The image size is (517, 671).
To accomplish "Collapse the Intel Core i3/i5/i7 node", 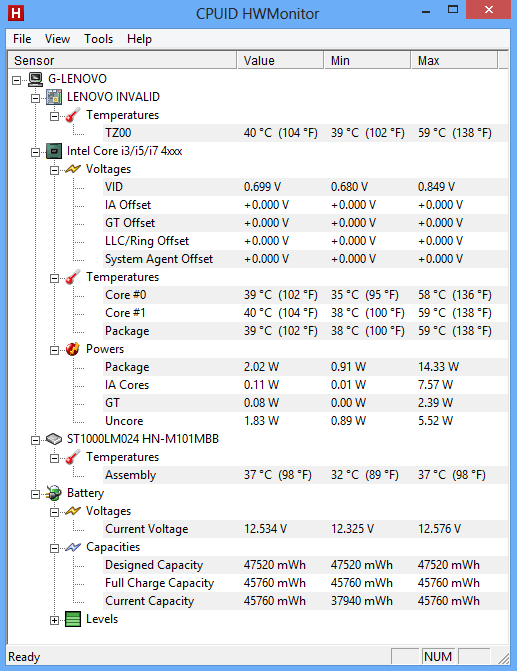I will tap(36, 152).
